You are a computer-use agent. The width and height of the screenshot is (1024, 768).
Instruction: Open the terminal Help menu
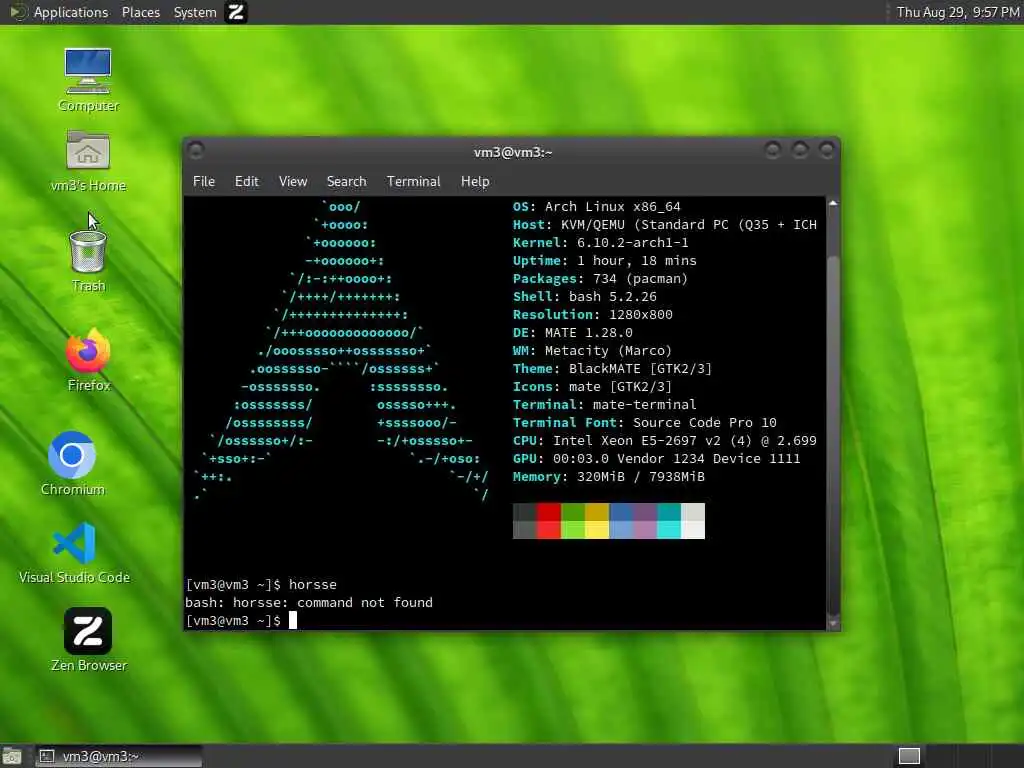tap(475, 182)
